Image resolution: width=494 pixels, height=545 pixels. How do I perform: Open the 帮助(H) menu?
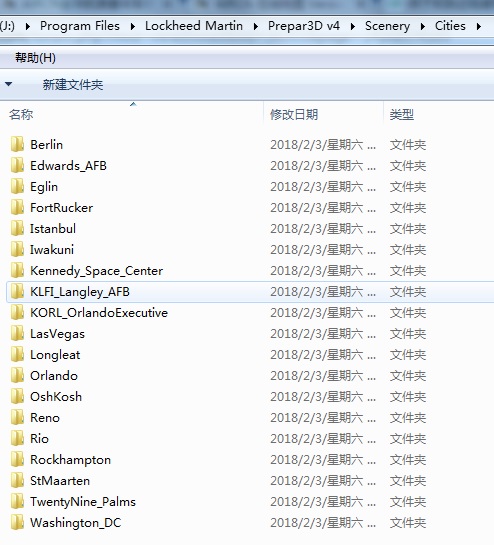(35, 58)
